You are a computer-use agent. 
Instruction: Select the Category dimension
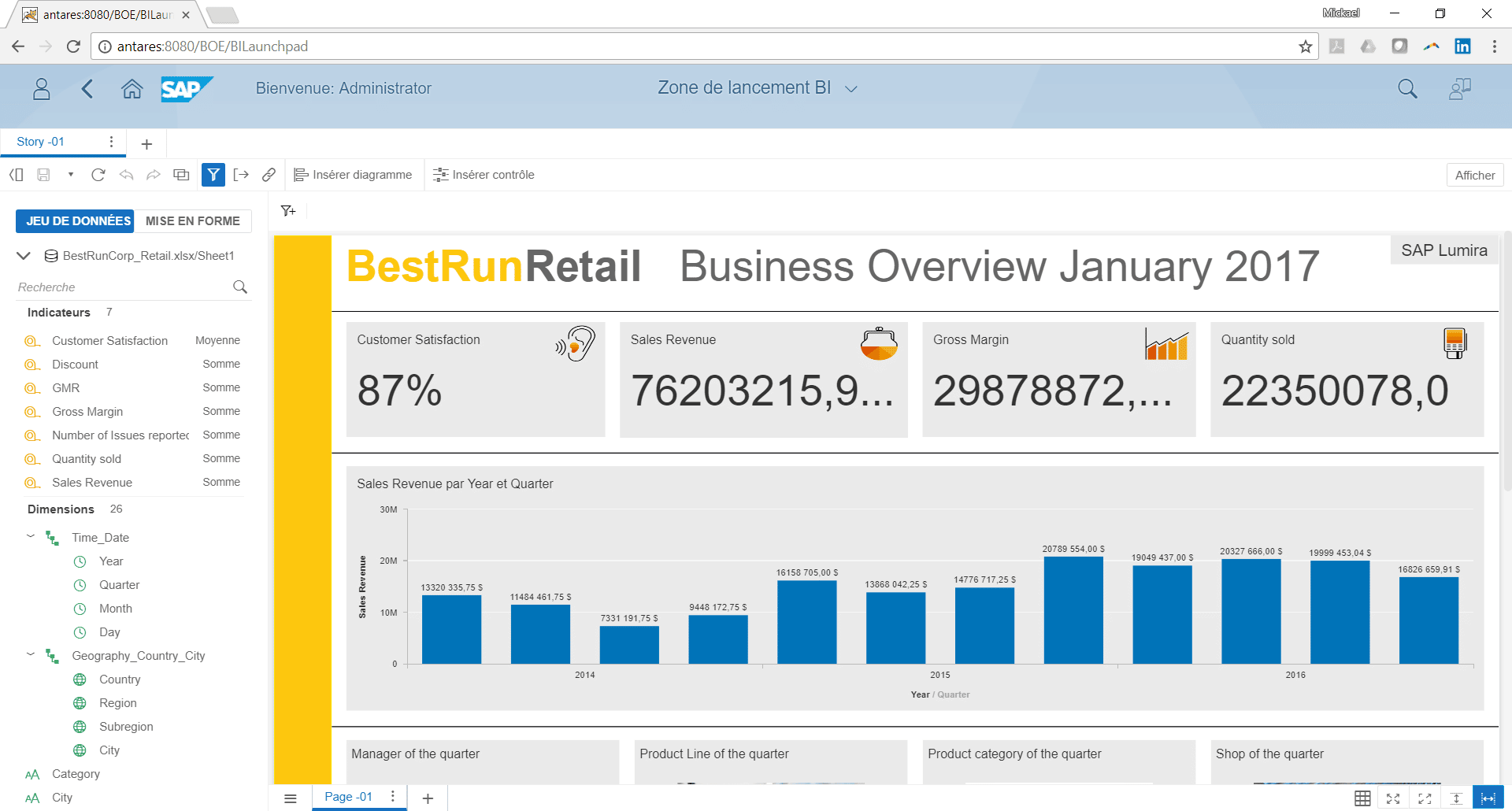click(76, 774)
